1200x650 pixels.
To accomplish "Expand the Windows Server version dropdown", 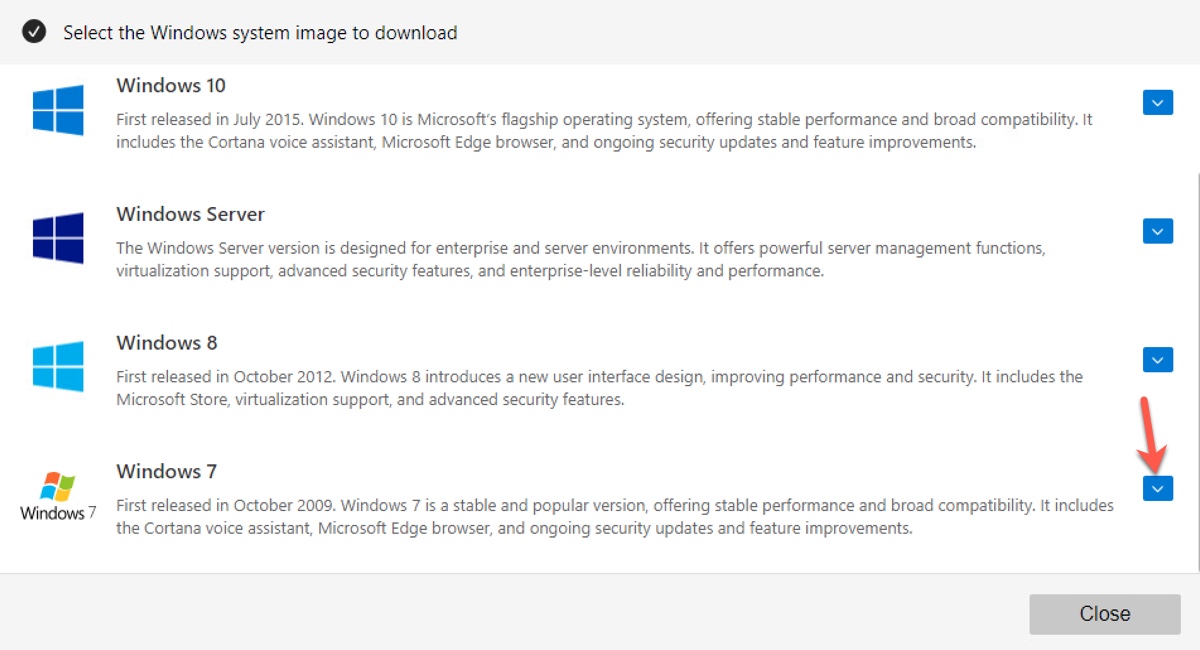I will [x=1157, y=231].
